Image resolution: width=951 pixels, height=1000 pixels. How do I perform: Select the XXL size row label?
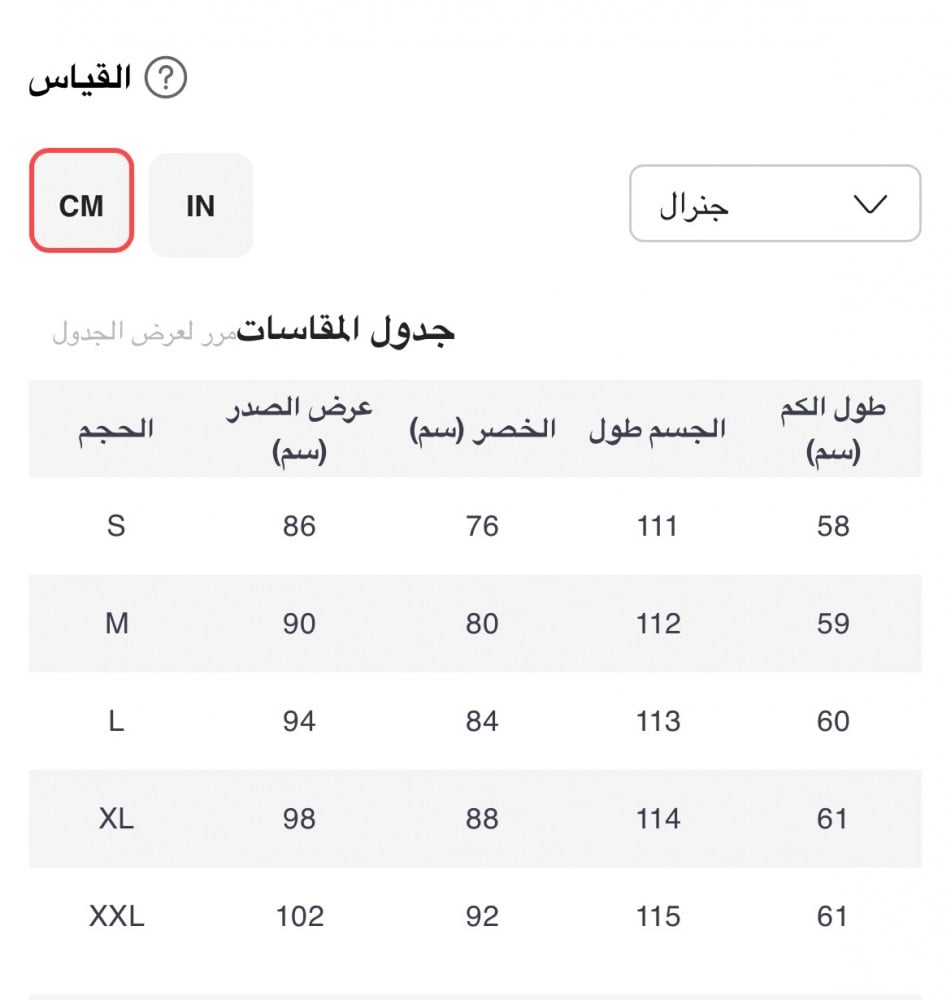pyautogui.click(x=116, y=916)
